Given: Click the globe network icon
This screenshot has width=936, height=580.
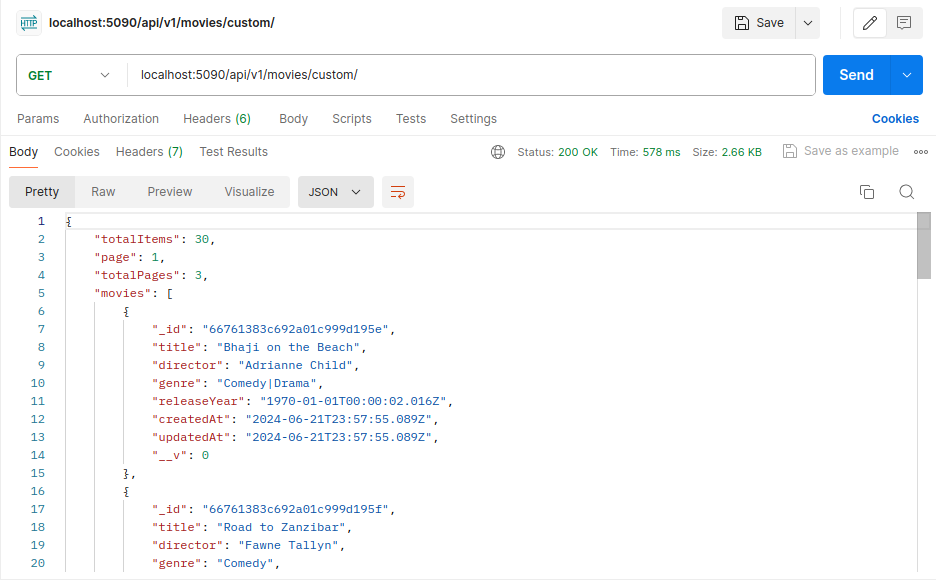Looking at the screenshot, I should tap(498, 152).
